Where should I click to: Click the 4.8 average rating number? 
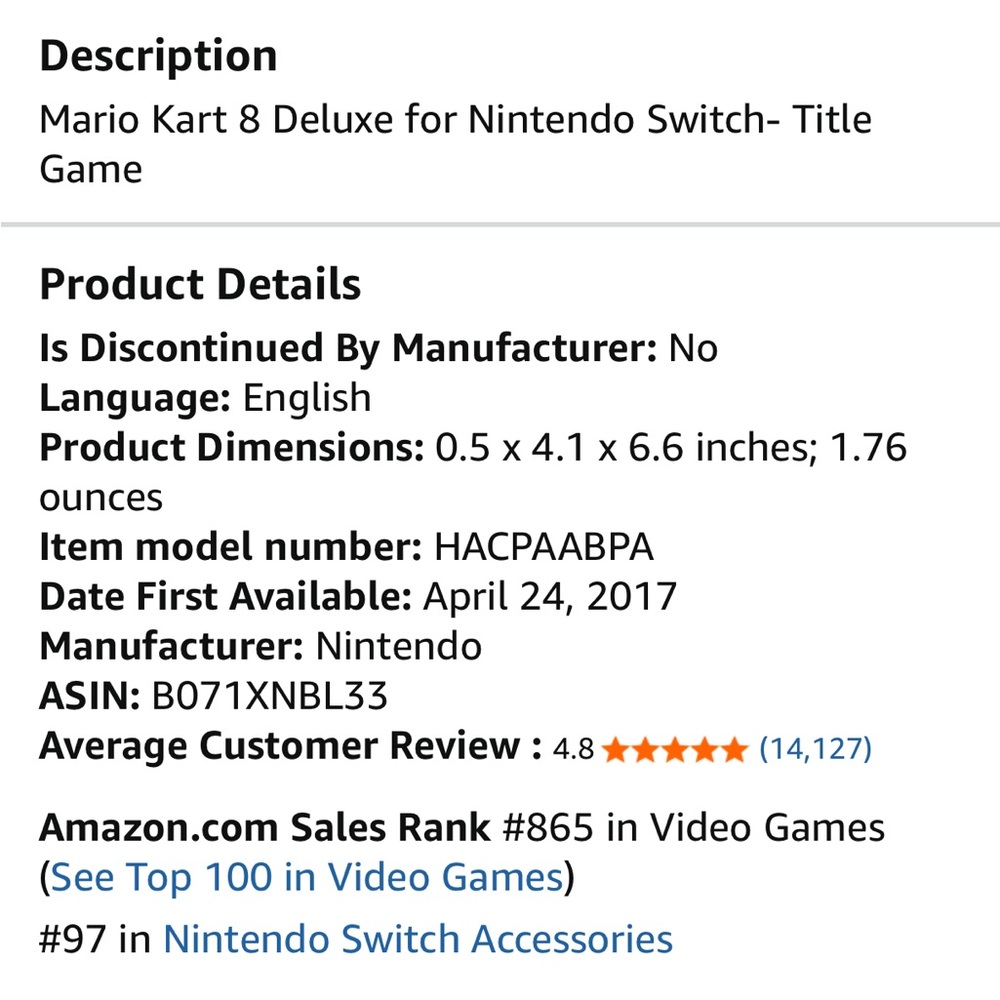(x=573, y=748)
